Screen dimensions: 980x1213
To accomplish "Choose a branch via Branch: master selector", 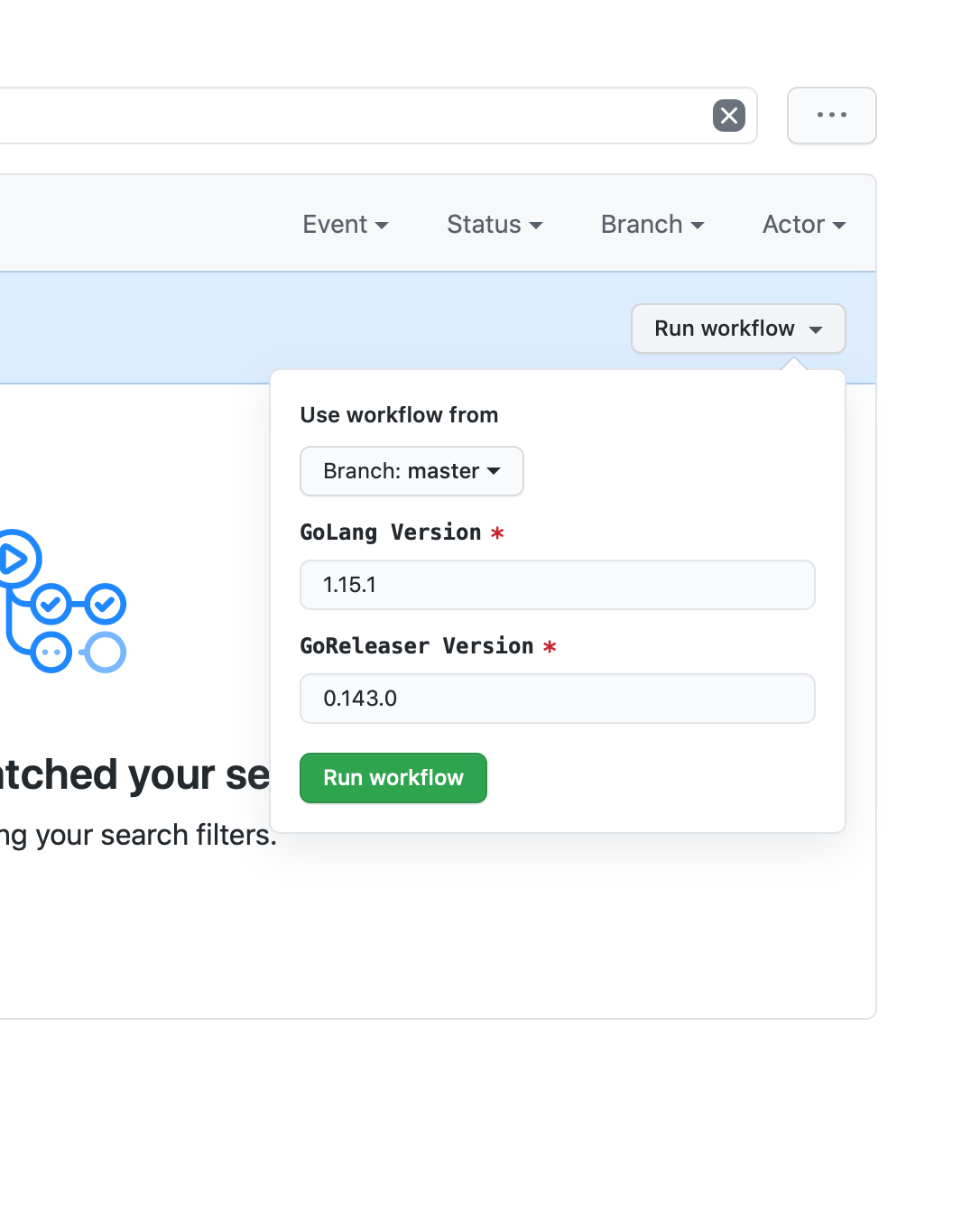I will click(411, 471).
